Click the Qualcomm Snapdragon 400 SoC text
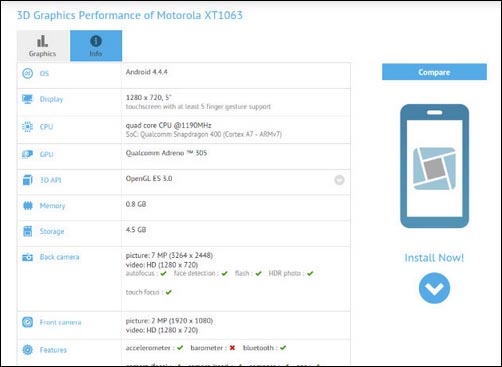Screen dimensions: 502x367 tap(204, 134)
